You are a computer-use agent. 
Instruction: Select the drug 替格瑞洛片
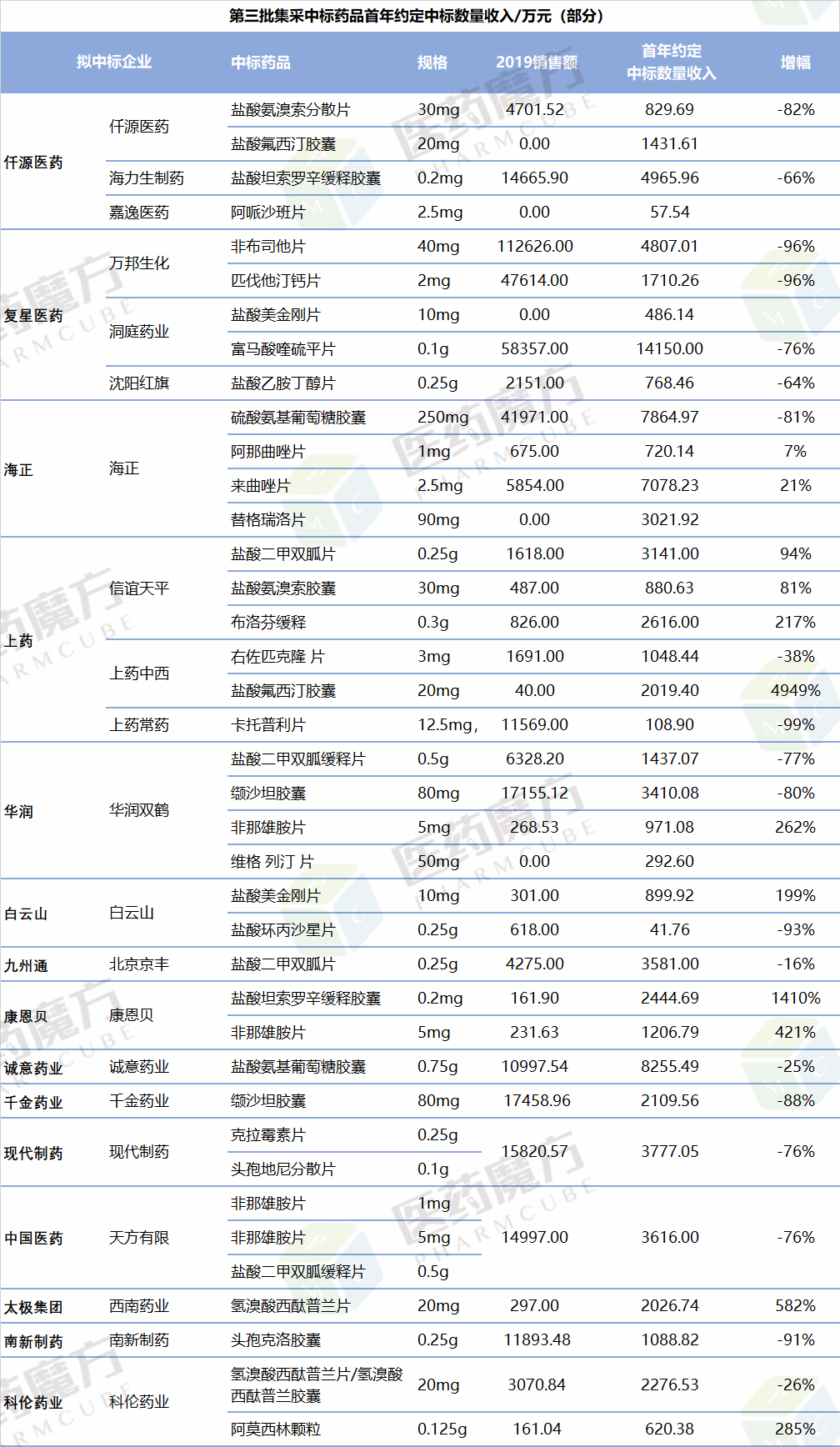(x=268, y=520)
